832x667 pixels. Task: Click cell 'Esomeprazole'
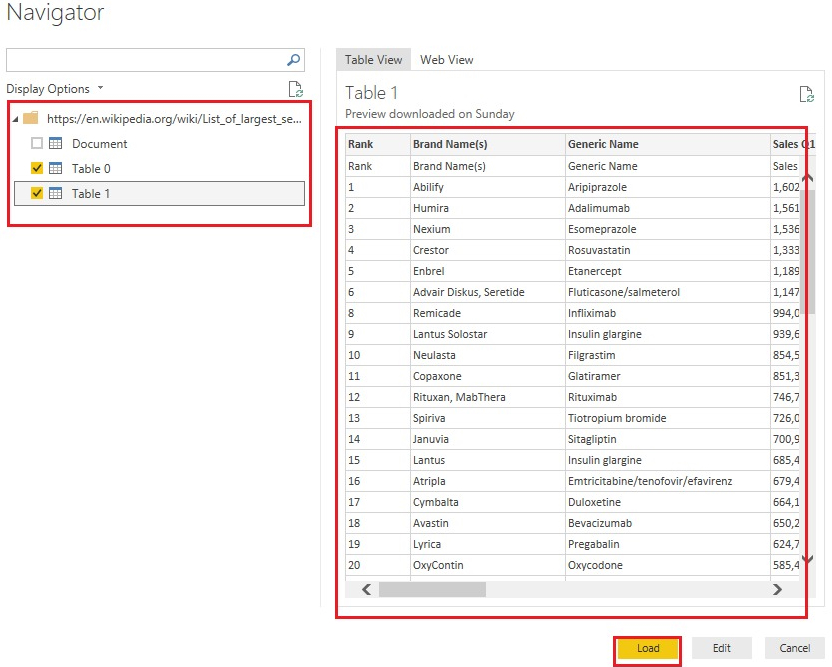pyautogui.click(x=668, y=229)
